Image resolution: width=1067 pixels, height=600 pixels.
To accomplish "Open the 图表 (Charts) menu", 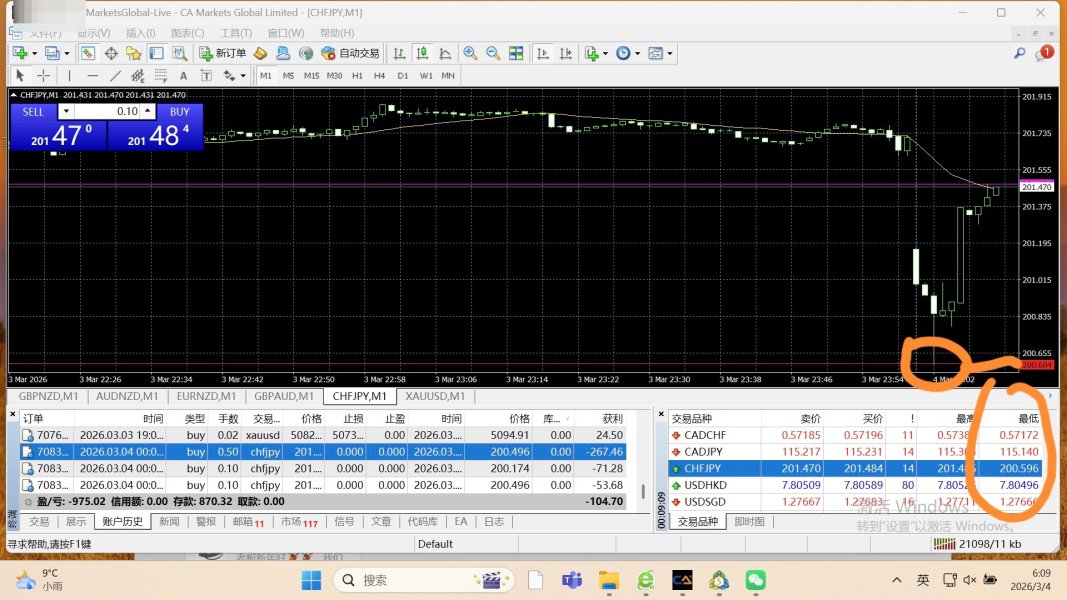I will (187, 33).
